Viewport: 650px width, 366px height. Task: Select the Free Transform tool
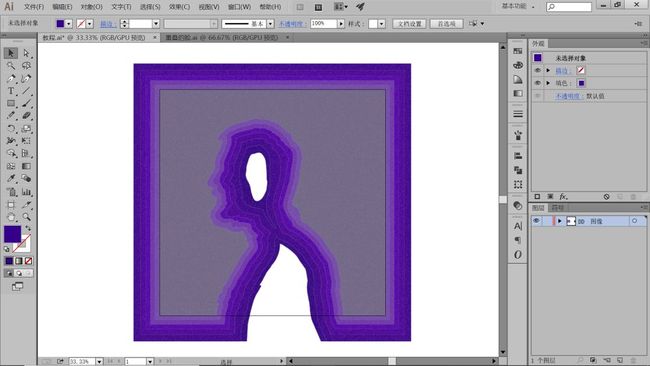point(27,141)
